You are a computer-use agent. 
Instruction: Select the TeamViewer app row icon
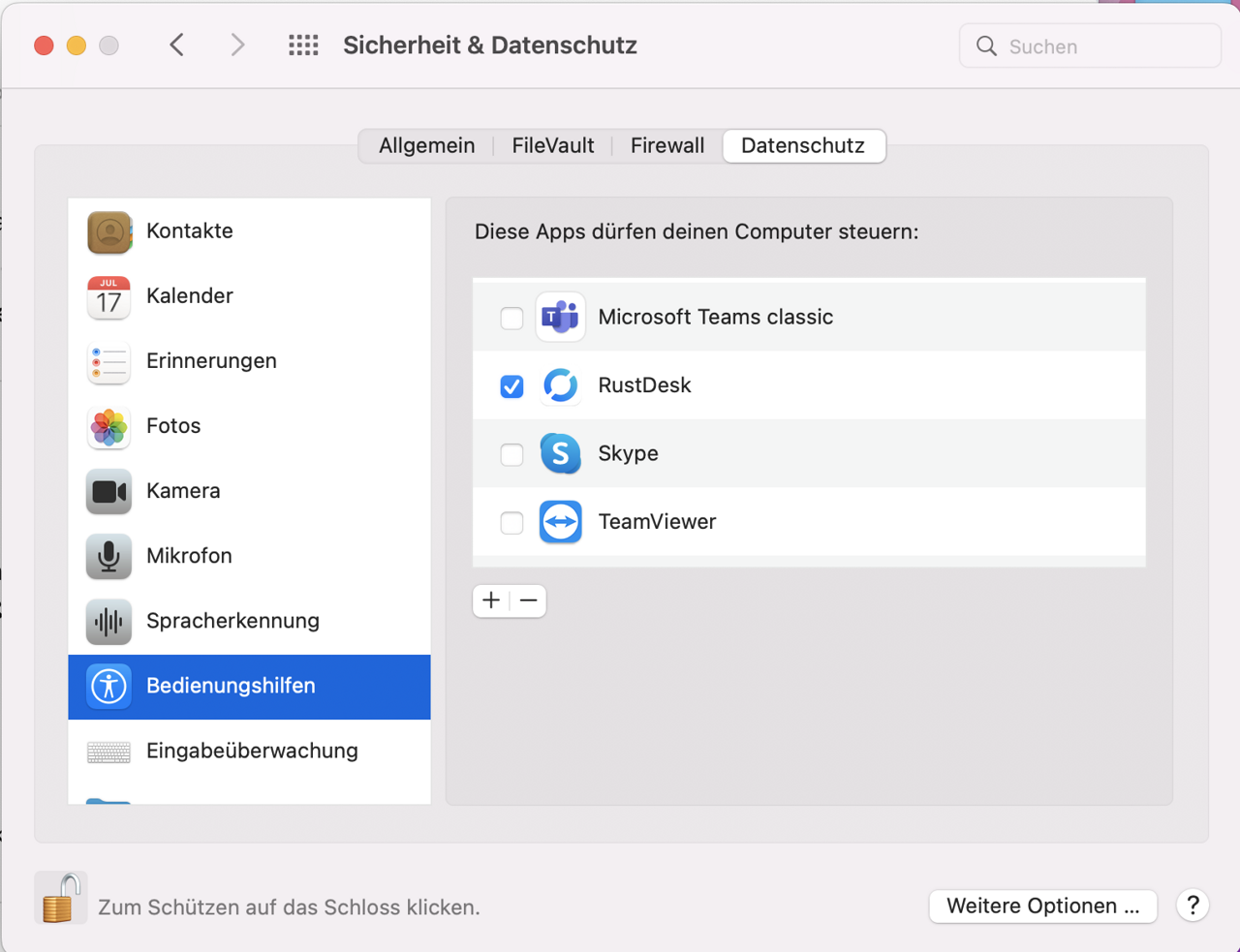pyautogui.click(x=560, y=522)
